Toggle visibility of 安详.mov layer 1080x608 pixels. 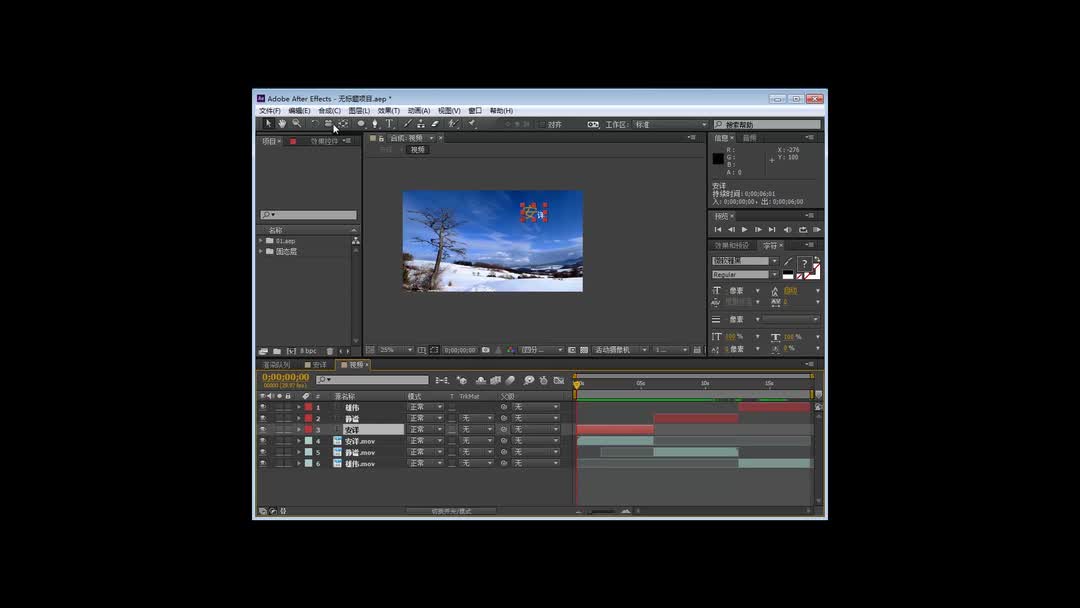(262, 441)
